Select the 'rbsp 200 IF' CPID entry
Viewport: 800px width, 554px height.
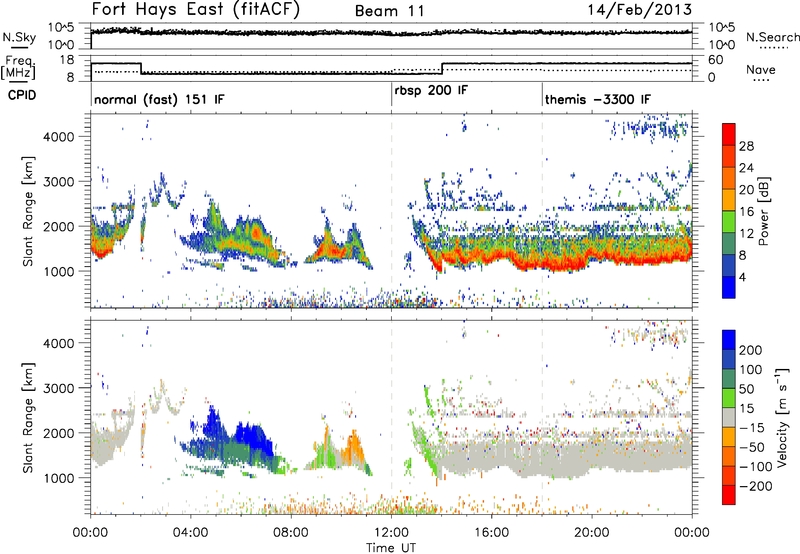[431, 91]
